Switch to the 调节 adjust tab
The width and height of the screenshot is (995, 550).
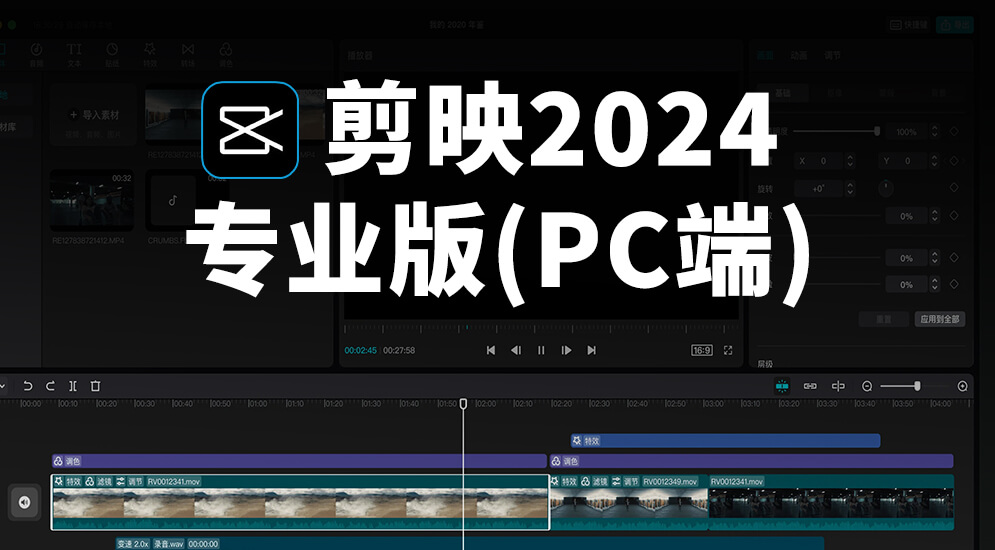click(833, 56)
